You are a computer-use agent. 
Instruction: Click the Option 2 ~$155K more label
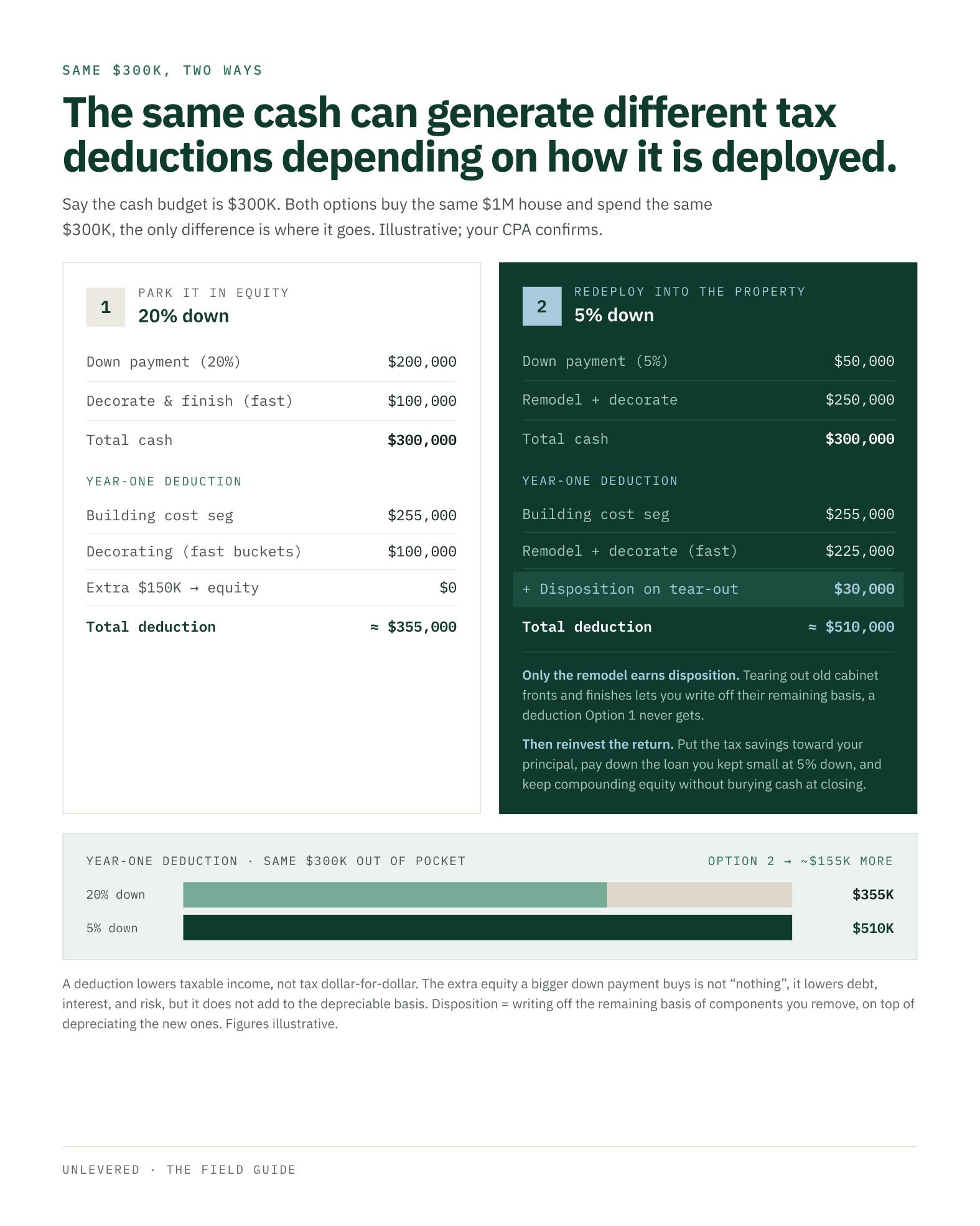coord(800,861)
